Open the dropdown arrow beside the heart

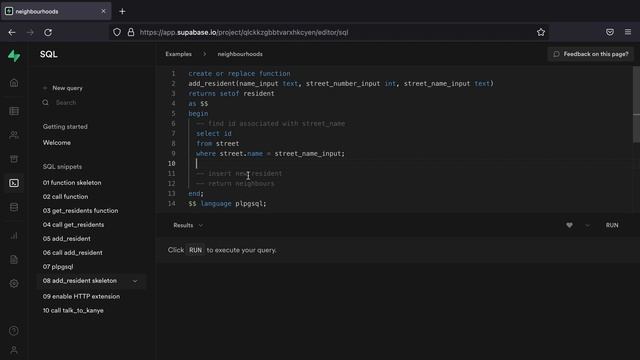(587, 225)
